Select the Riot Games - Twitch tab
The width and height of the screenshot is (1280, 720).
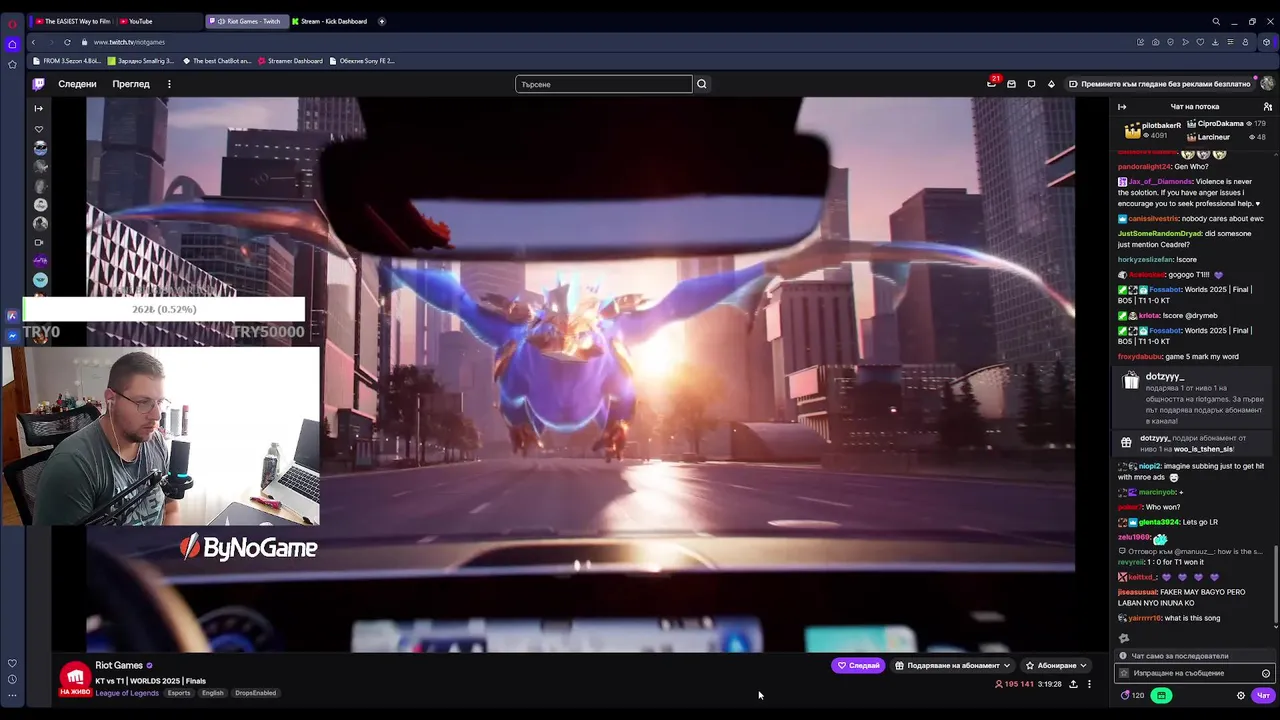coord(246,21)
